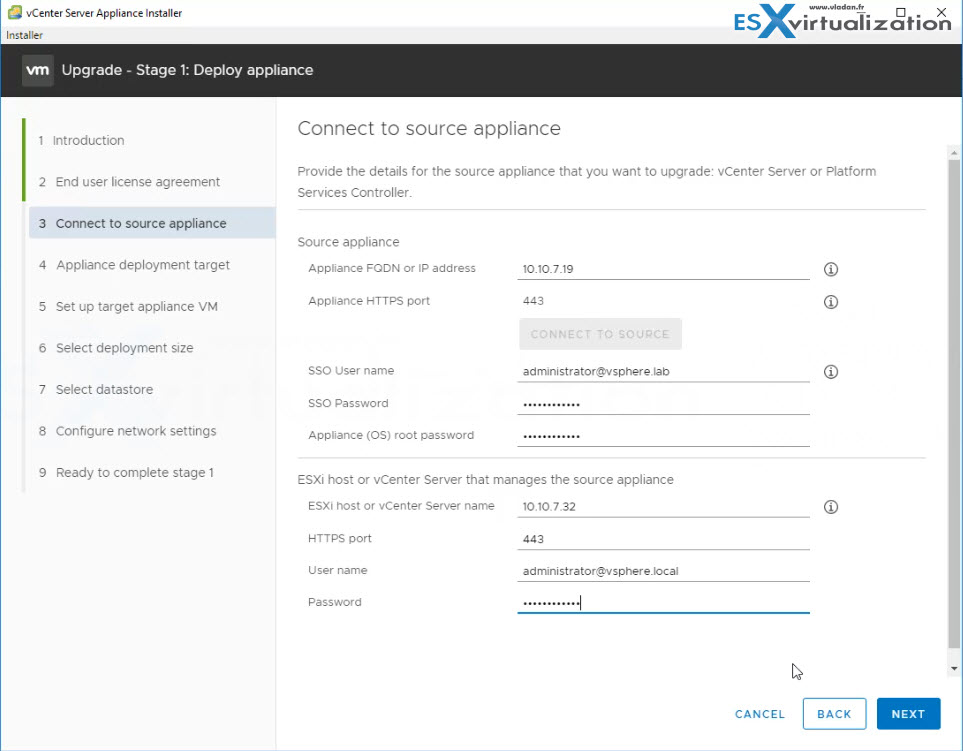
Task: Click the vCenter installer title bar icon
Action: pyautogui.click(x=14, y=12)
